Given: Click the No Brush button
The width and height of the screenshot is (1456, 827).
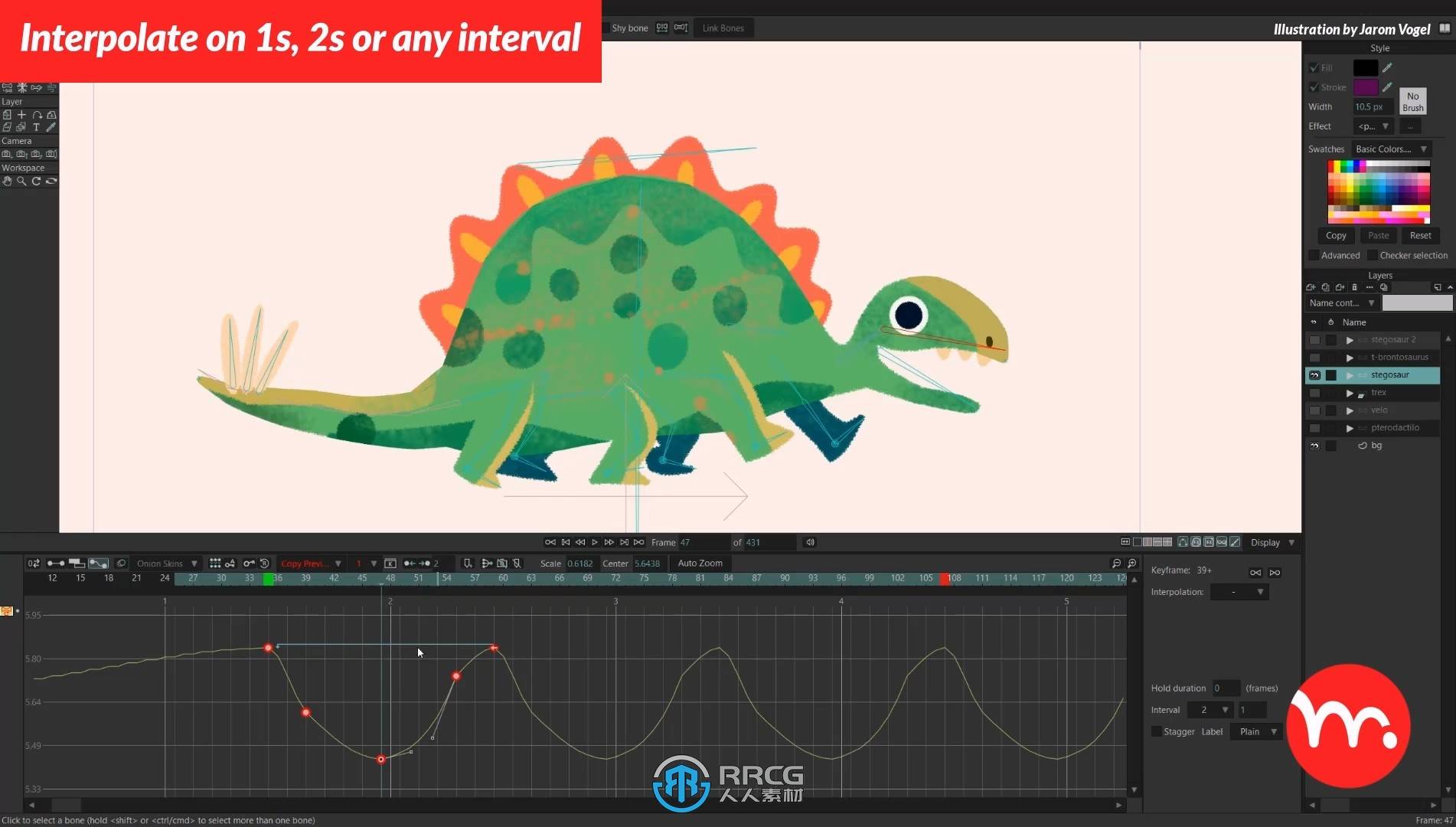Looking at the screenshot, I should point(1412,102).
